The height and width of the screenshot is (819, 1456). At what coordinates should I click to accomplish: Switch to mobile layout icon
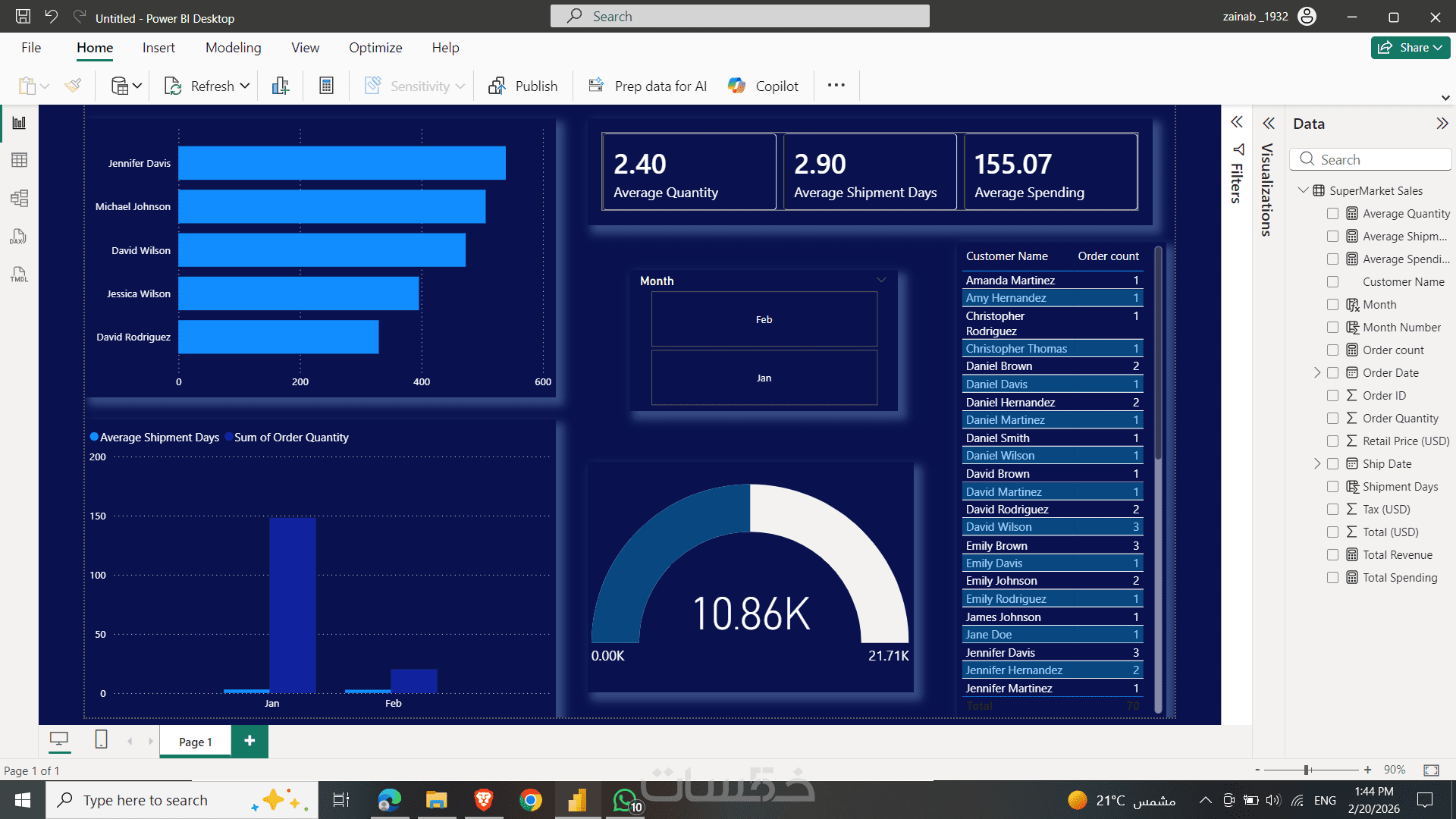[x=101, y=739]
